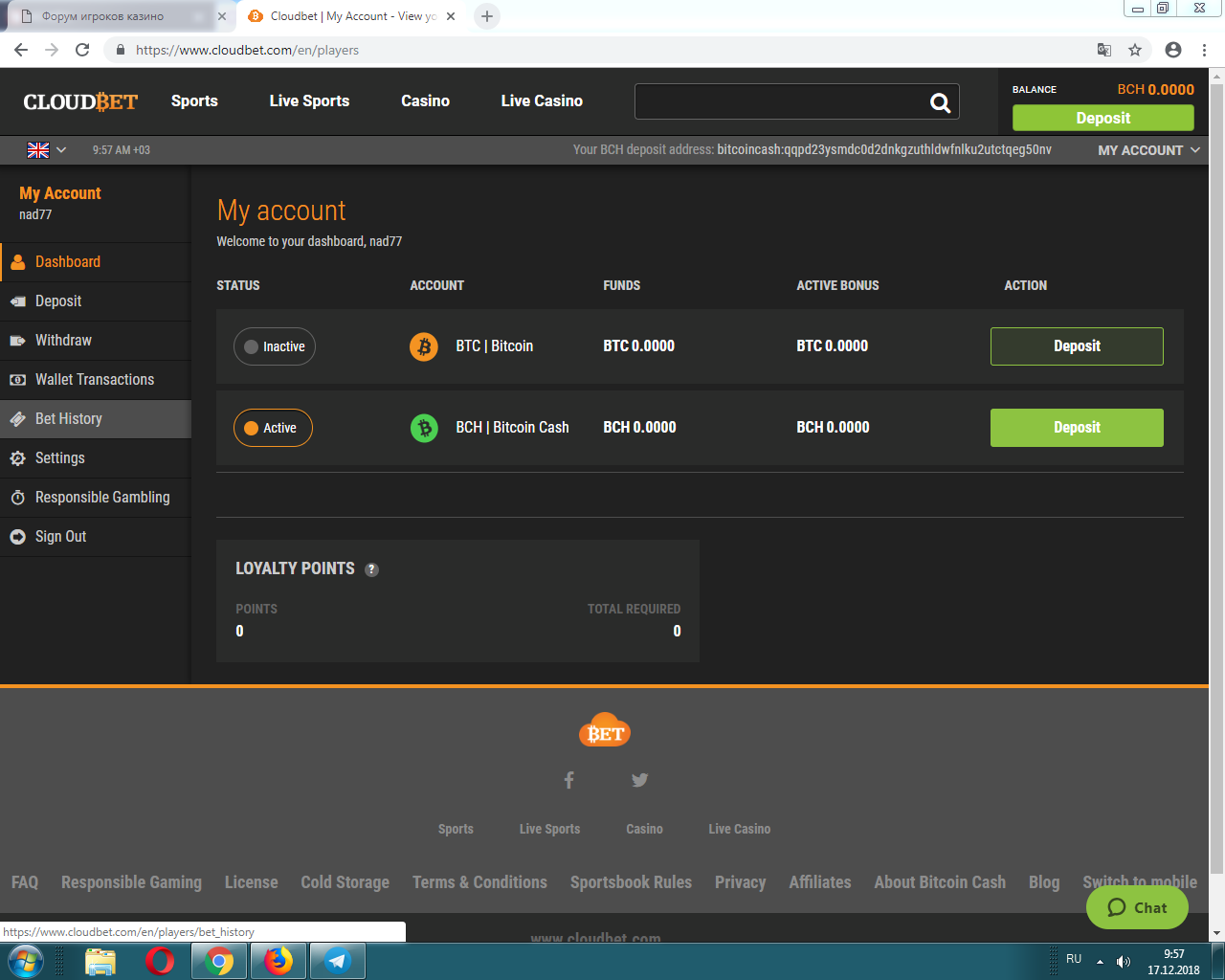This screenshot has height=980, width=1225.
Task: Click the volume speaker tray icon
Action: (1124, 962)
